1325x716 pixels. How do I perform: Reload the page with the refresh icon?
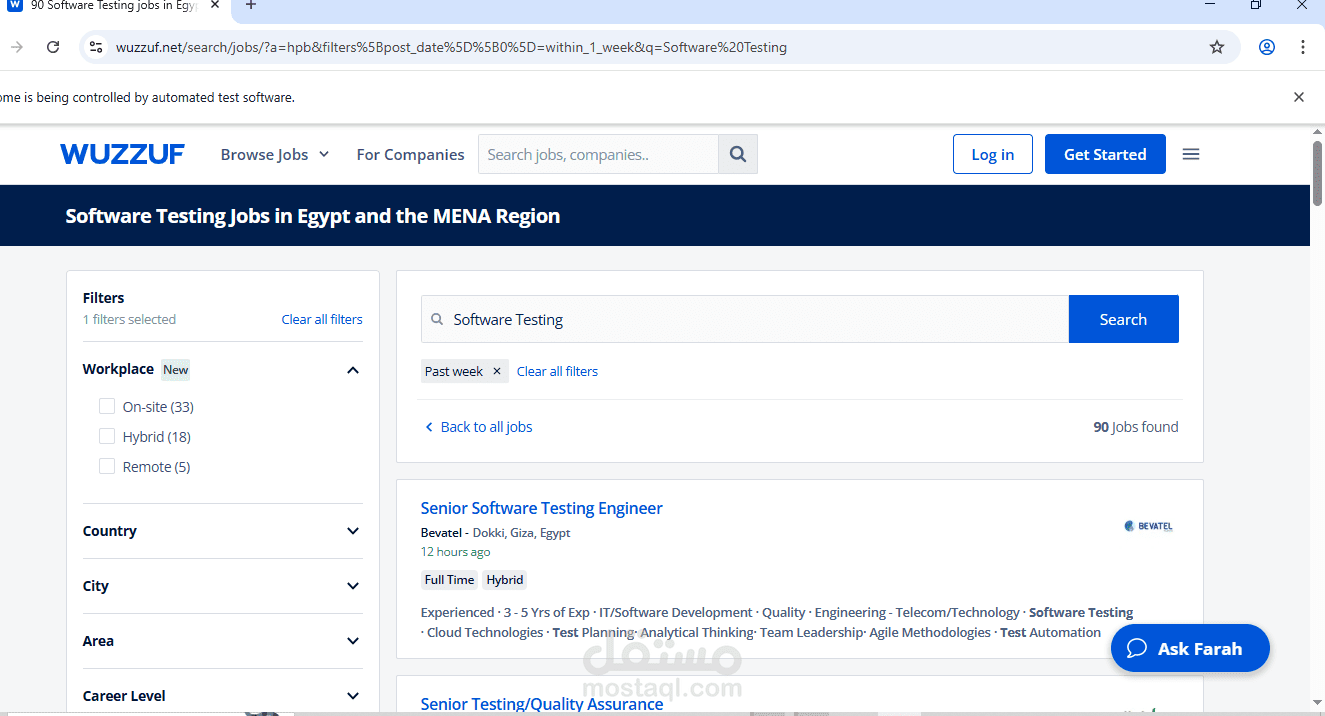53,47
